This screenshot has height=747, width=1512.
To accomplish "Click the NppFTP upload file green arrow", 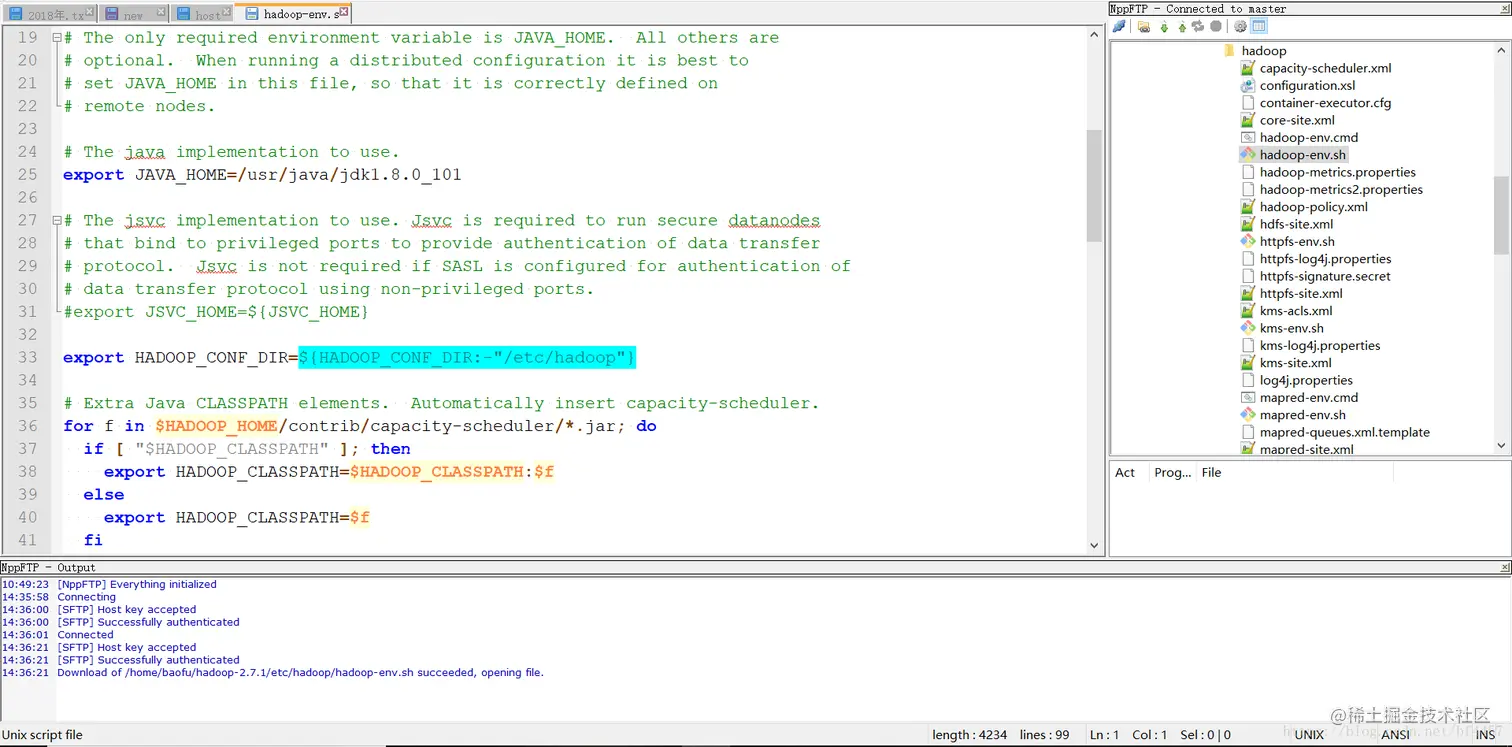I will [1181, 27].
